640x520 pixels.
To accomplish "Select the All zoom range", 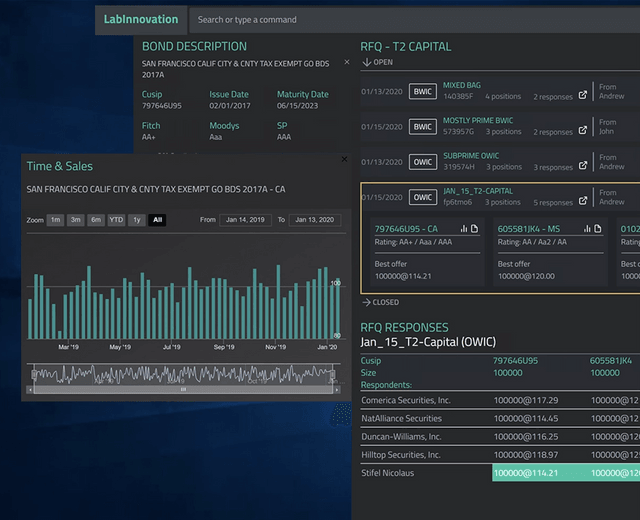I will point(157,219).
